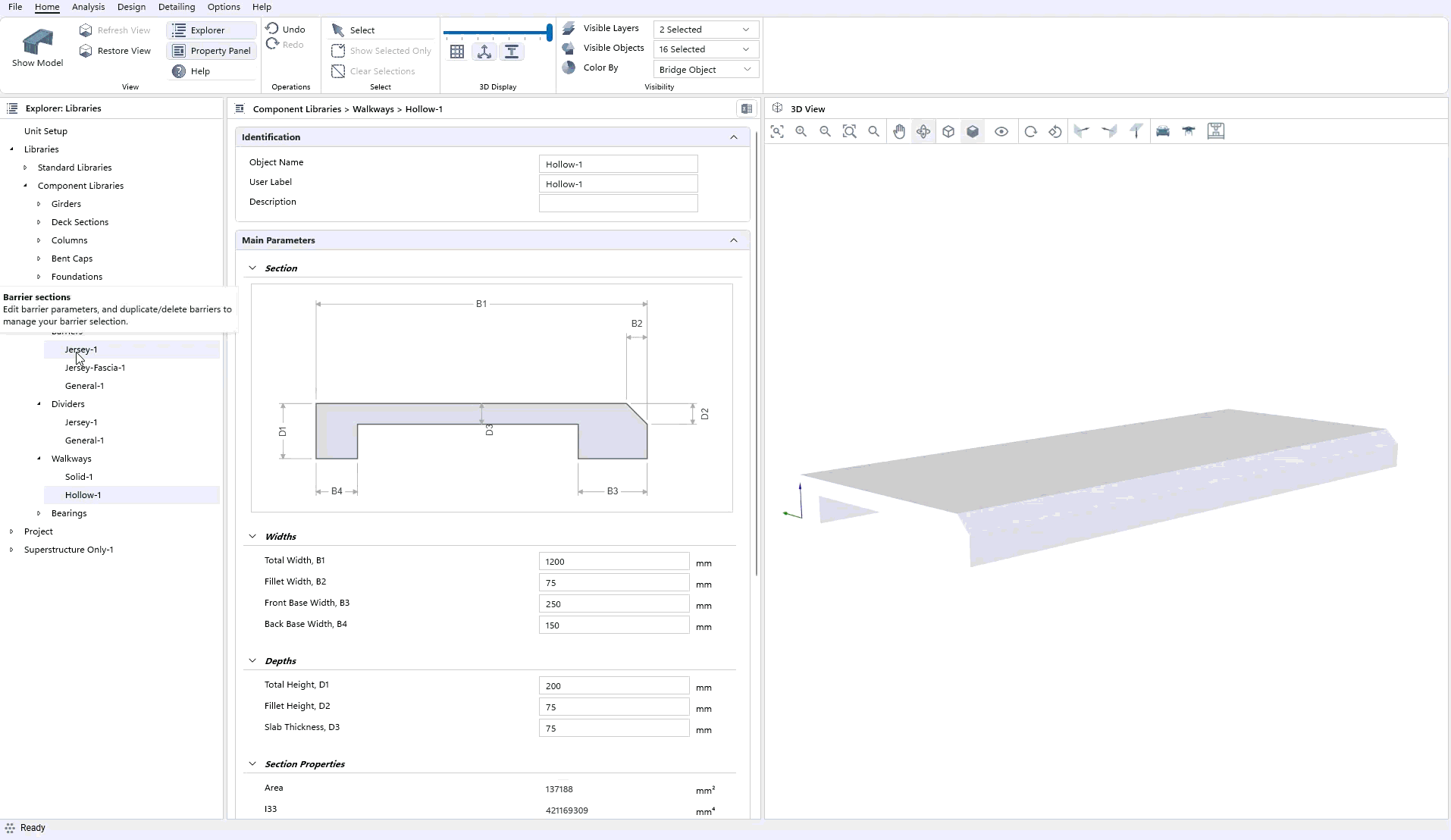Toggle the Property Panel button
This screenshot has height=840, width=1451.
pos(211,51)
